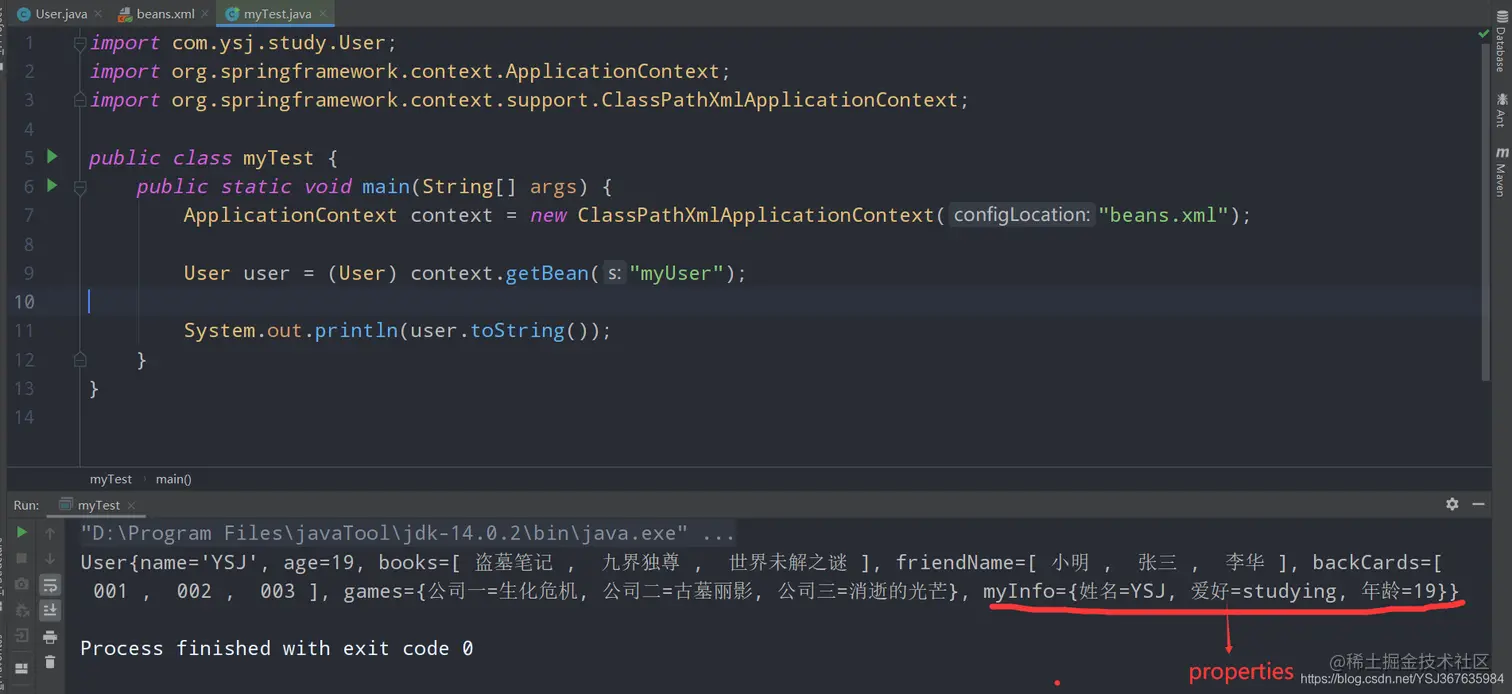Clear all console output with trash icon
The image size is (1512, 694).
(x=50, y=662)
